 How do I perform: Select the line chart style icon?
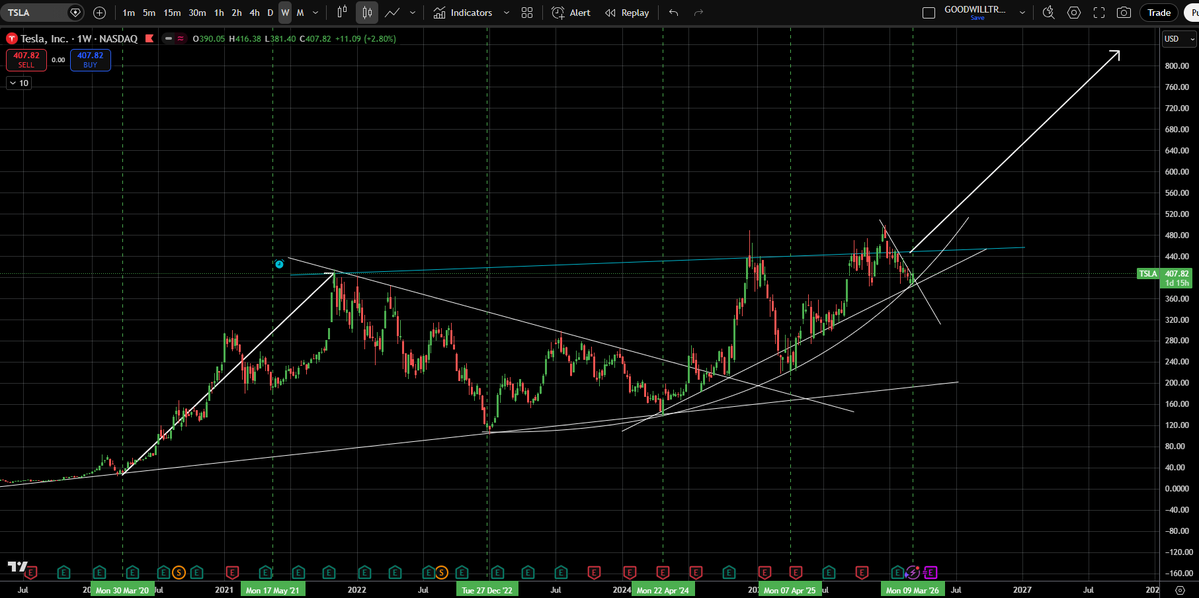[x=392, y=12]
